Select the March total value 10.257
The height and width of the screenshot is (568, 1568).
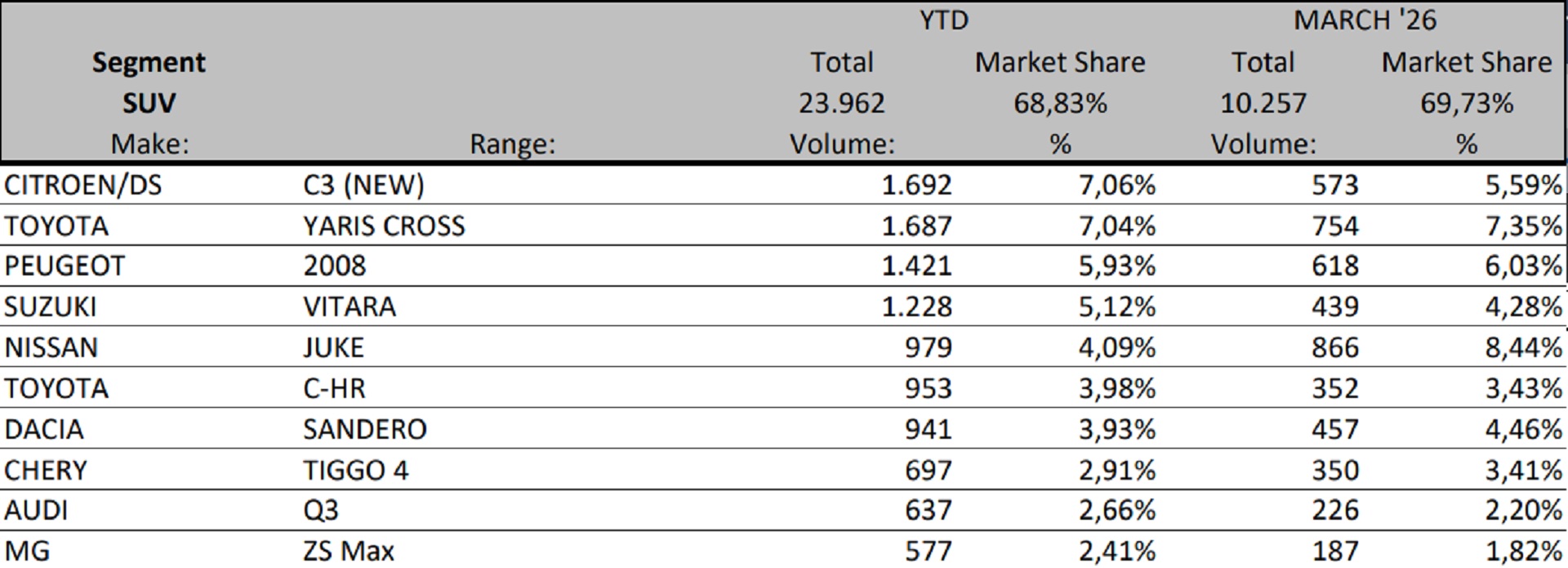point(1263,103)
